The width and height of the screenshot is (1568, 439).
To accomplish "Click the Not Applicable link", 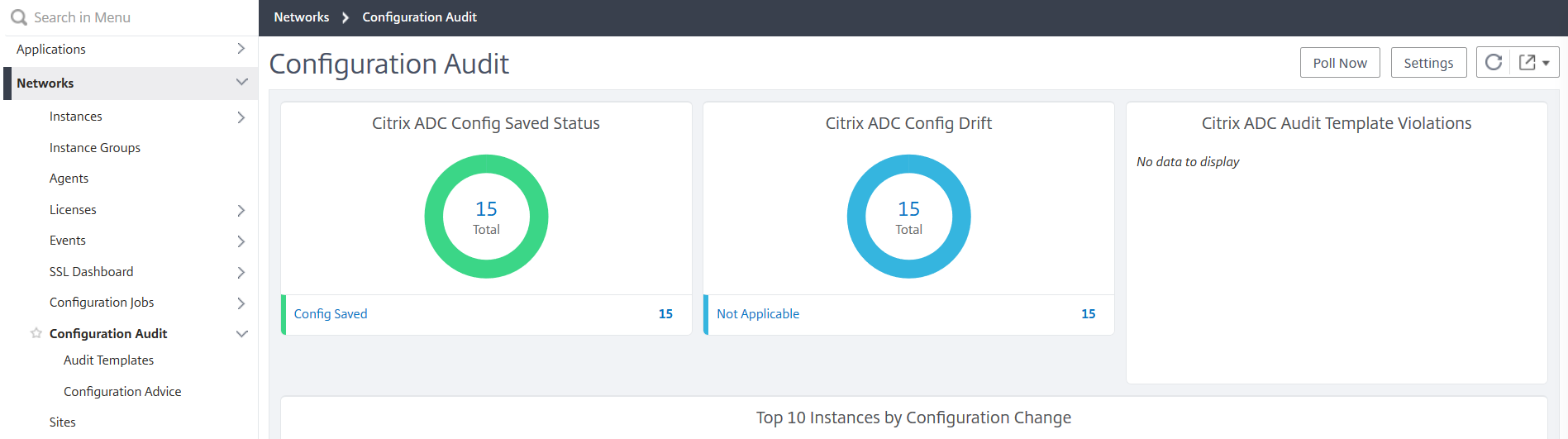I will pyautogui.click(x=758, y=314).
